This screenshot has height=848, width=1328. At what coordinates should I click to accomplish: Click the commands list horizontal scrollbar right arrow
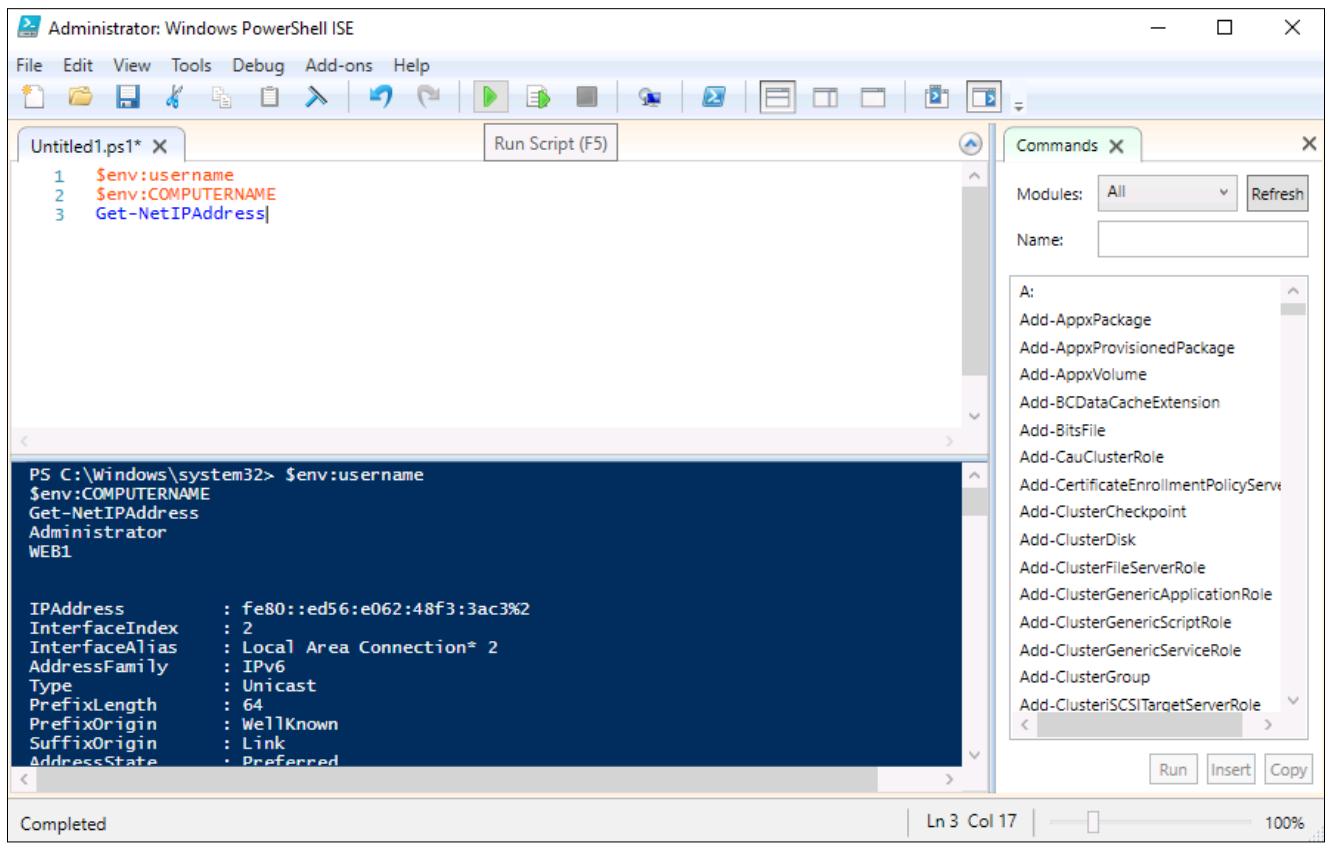tap(1270, 723)
